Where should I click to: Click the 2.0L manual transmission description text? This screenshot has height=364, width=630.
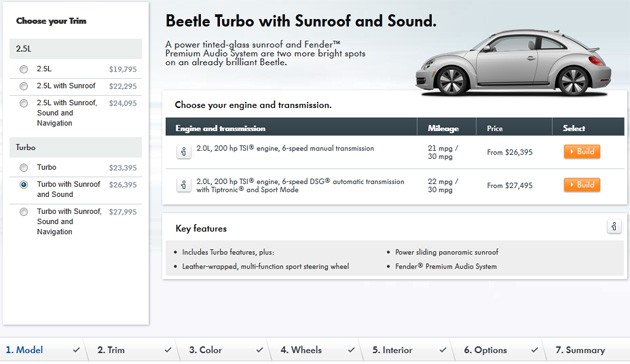[285, 148]
